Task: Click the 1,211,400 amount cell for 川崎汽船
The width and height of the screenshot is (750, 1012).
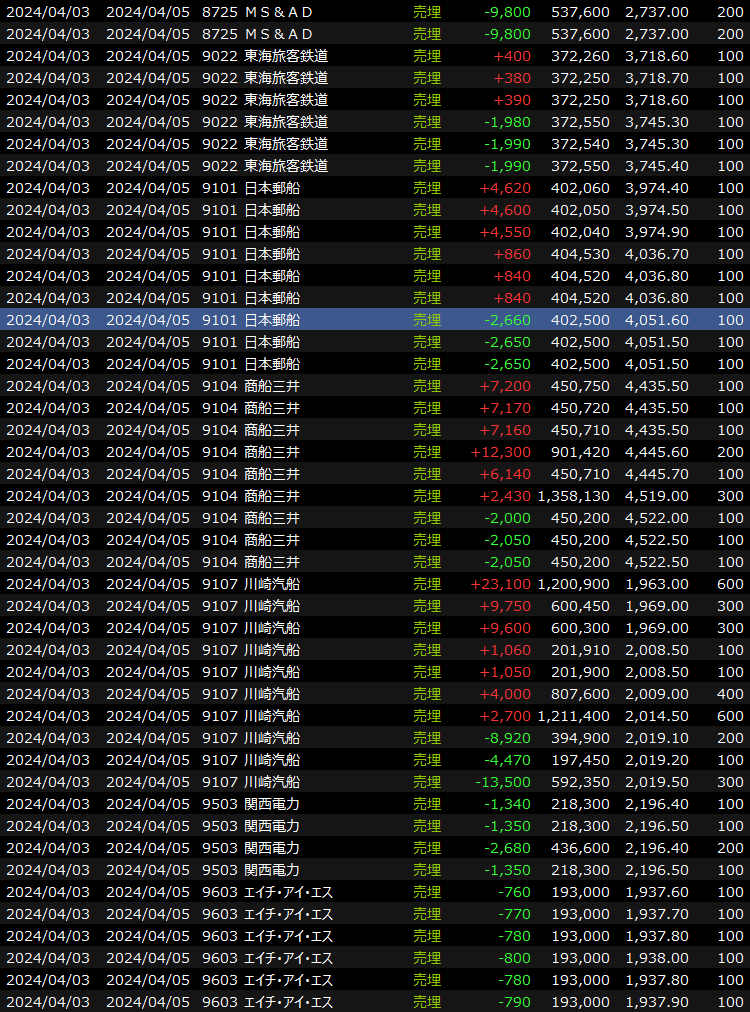Action: click(573, 716)
